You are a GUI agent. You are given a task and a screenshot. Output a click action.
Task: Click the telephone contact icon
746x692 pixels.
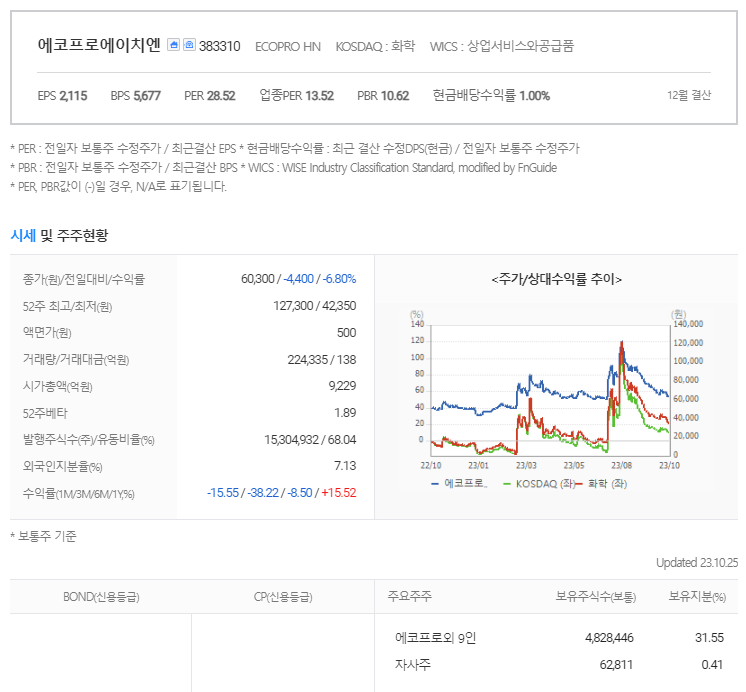pos(189,45)
